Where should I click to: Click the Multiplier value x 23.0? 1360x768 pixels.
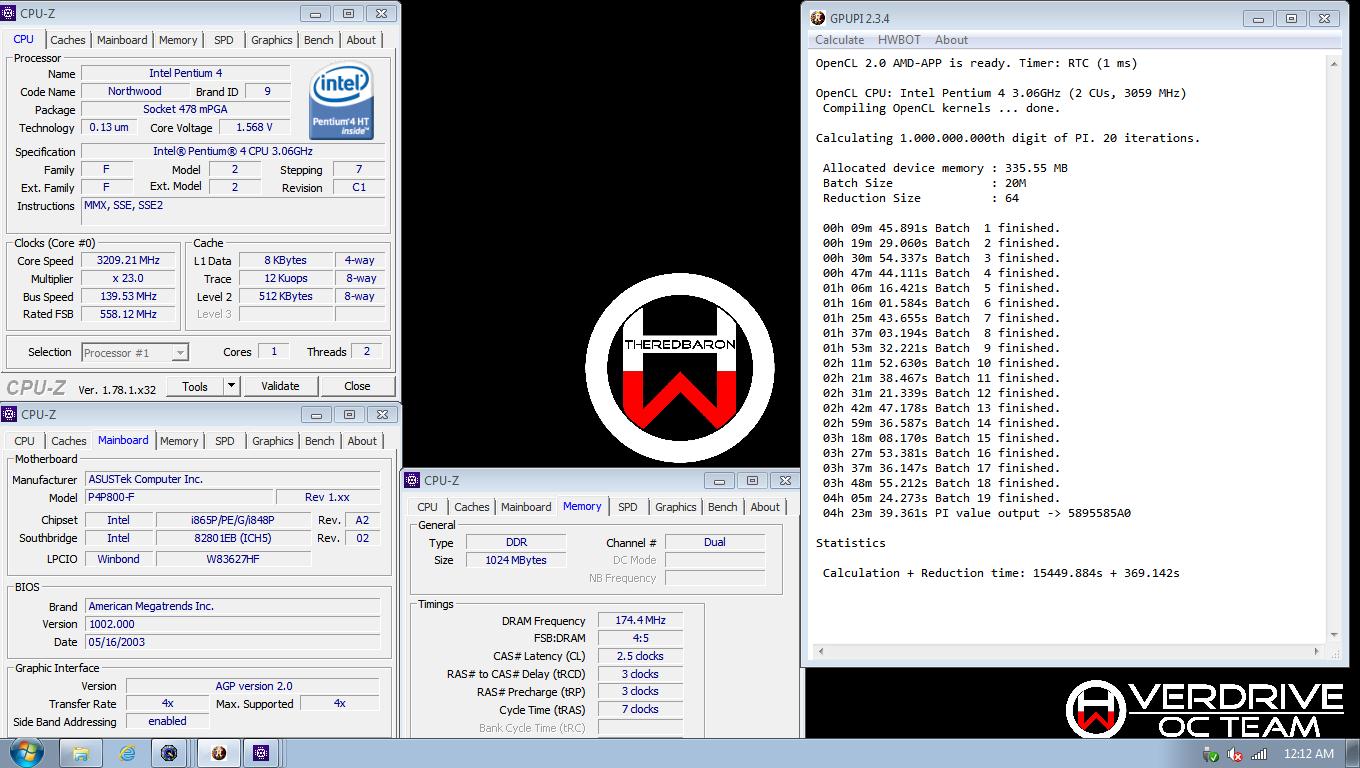[128, 278]
